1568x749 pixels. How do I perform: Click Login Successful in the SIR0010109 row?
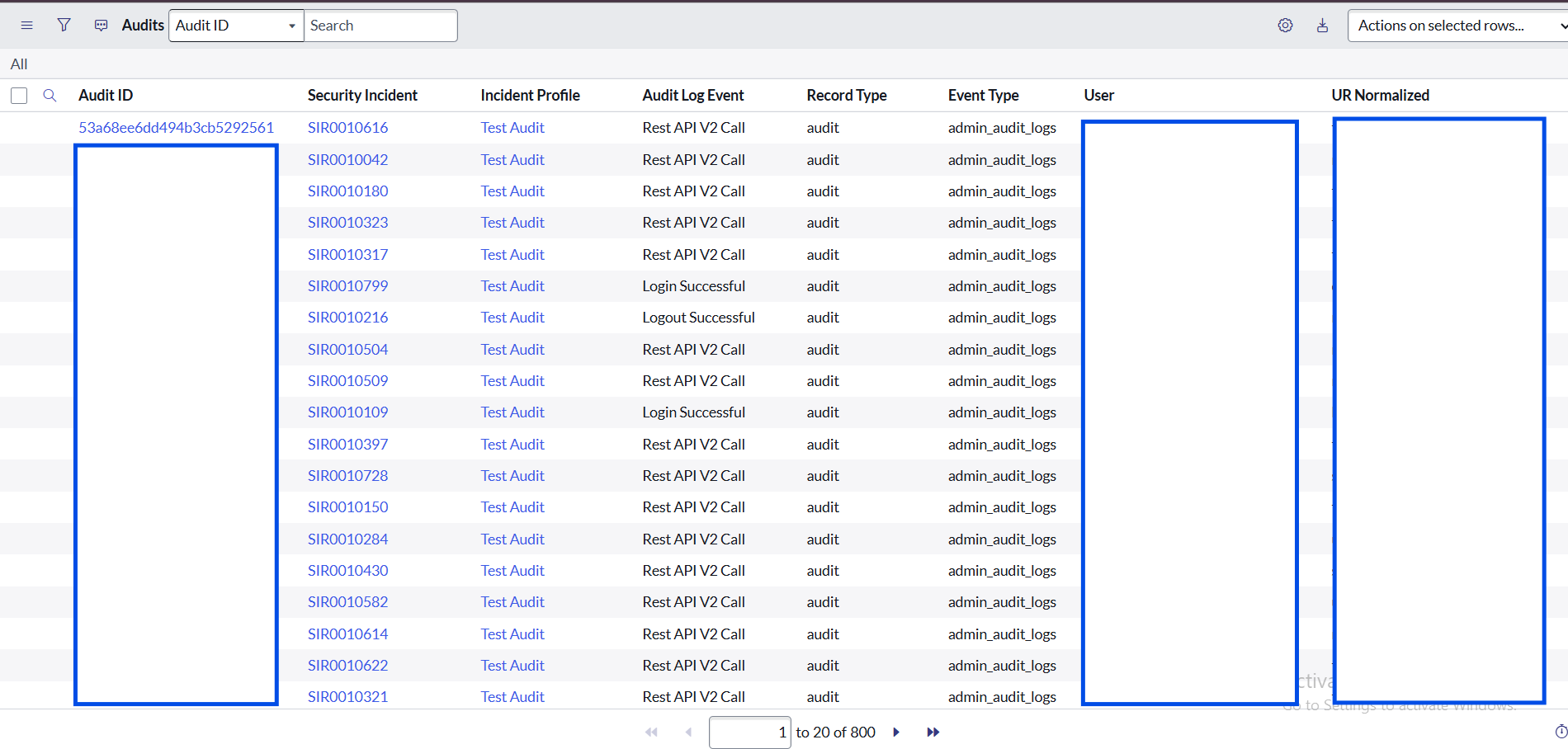click(x=693, y=412)
